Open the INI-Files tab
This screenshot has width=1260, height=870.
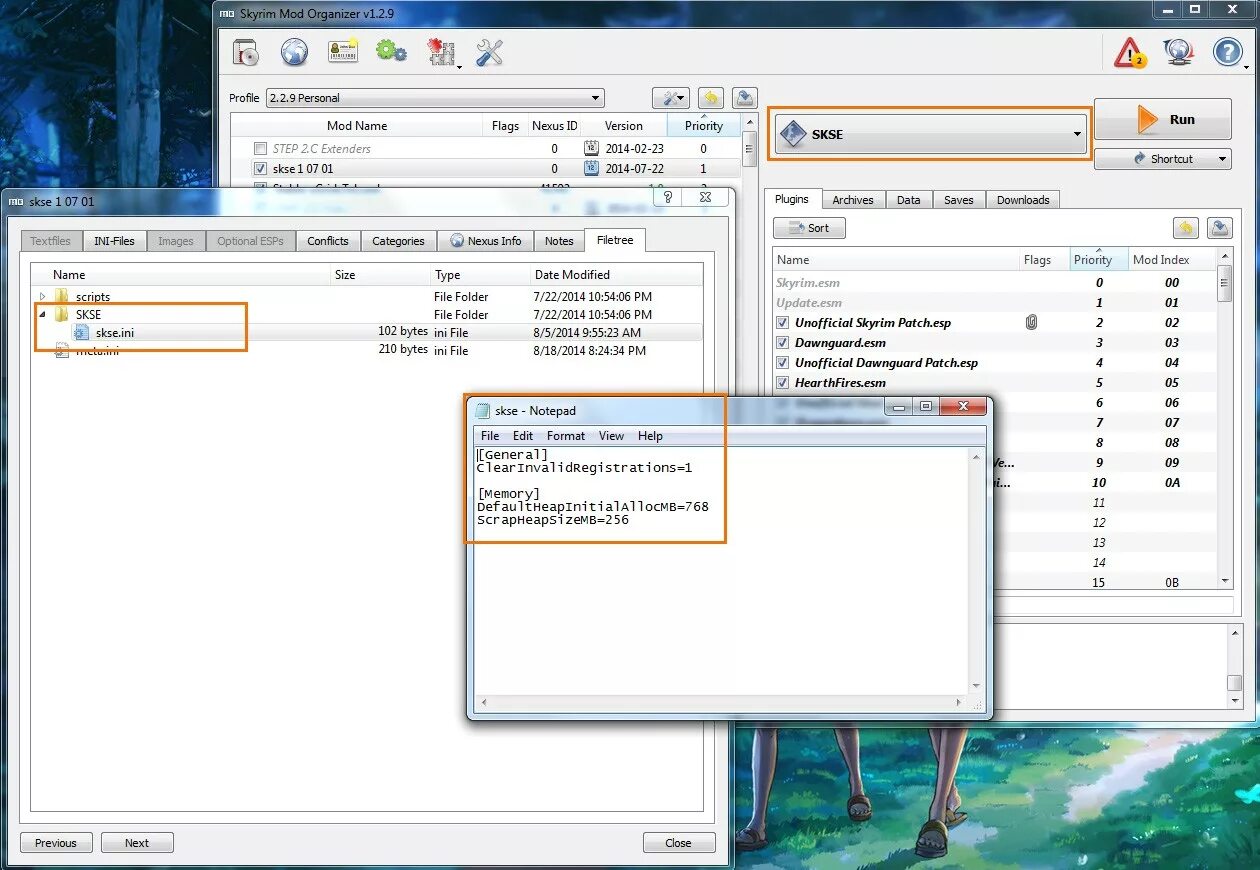click(114, 241)
